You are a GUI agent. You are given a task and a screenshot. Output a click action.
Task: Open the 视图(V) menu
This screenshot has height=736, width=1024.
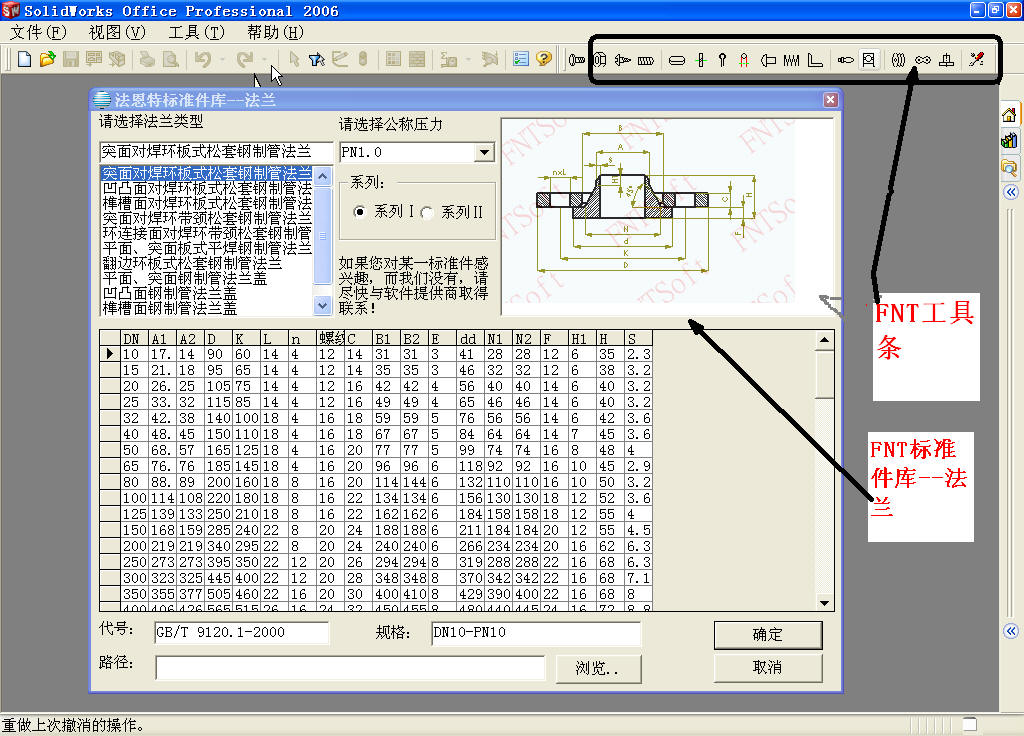117,32
